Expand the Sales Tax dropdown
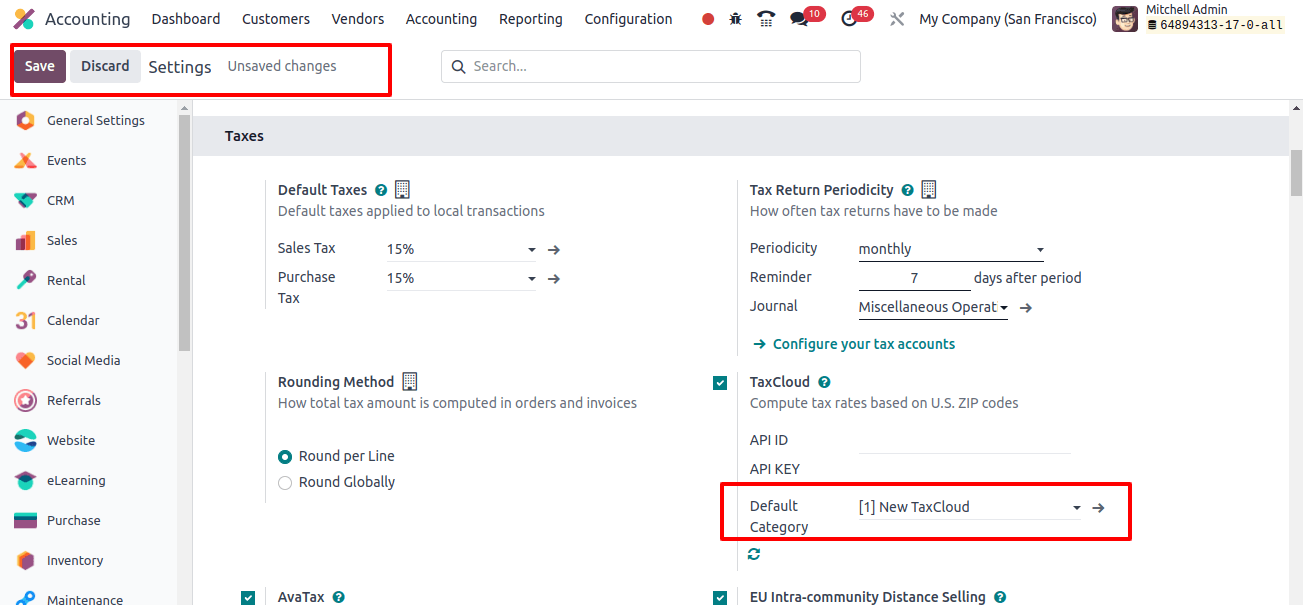Viewport: 1303px width, 605px height. (x=462, y=250)
